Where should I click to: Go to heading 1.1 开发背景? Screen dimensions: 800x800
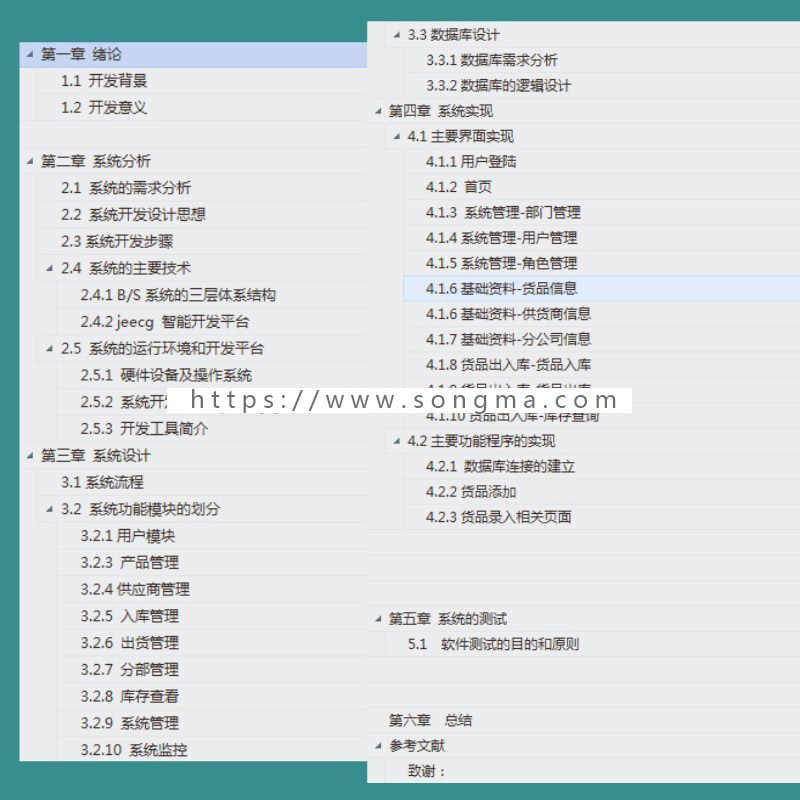[x=104, y=81]
